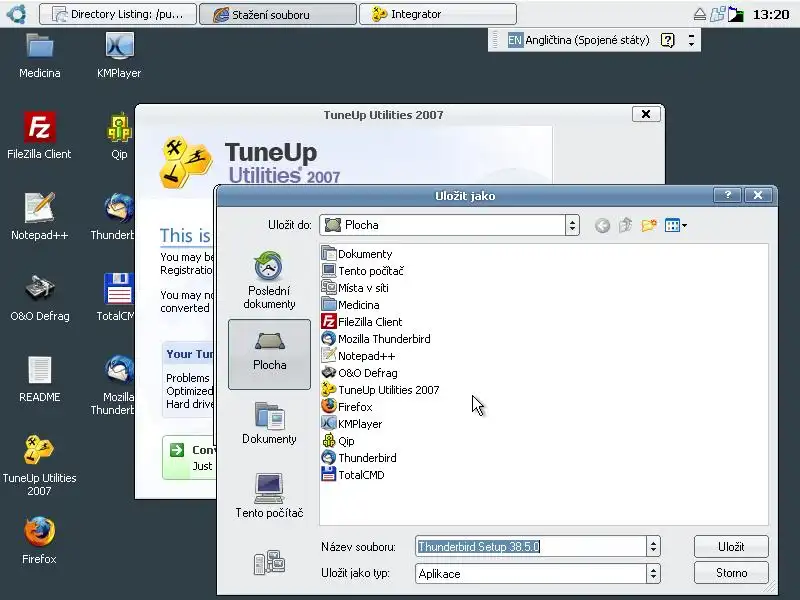
Task: Click the Uložit button
Action: click(x=731, y=546)
